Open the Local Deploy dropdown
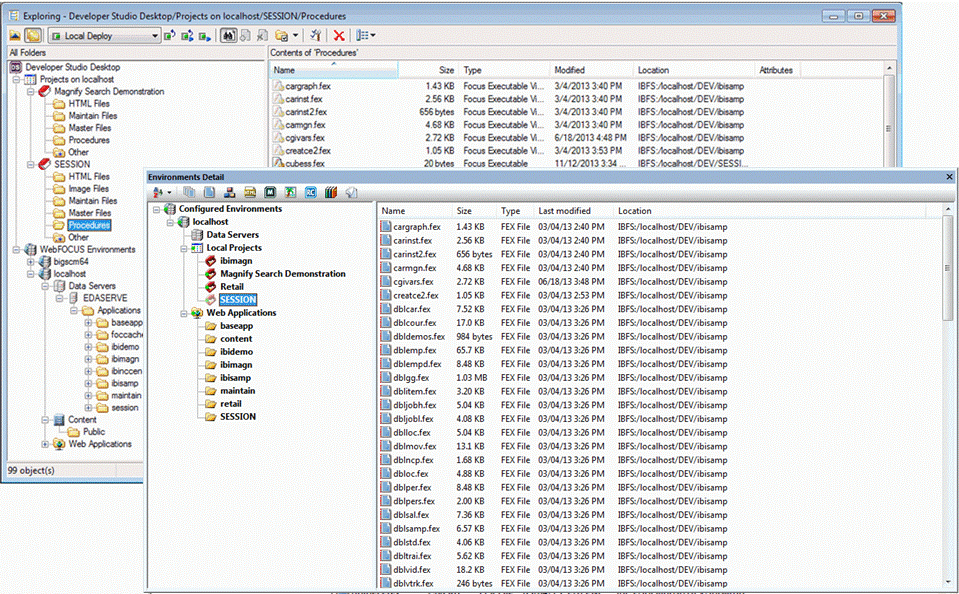The height and width of the screenshot is (594, 959). (x=104, y=35)
